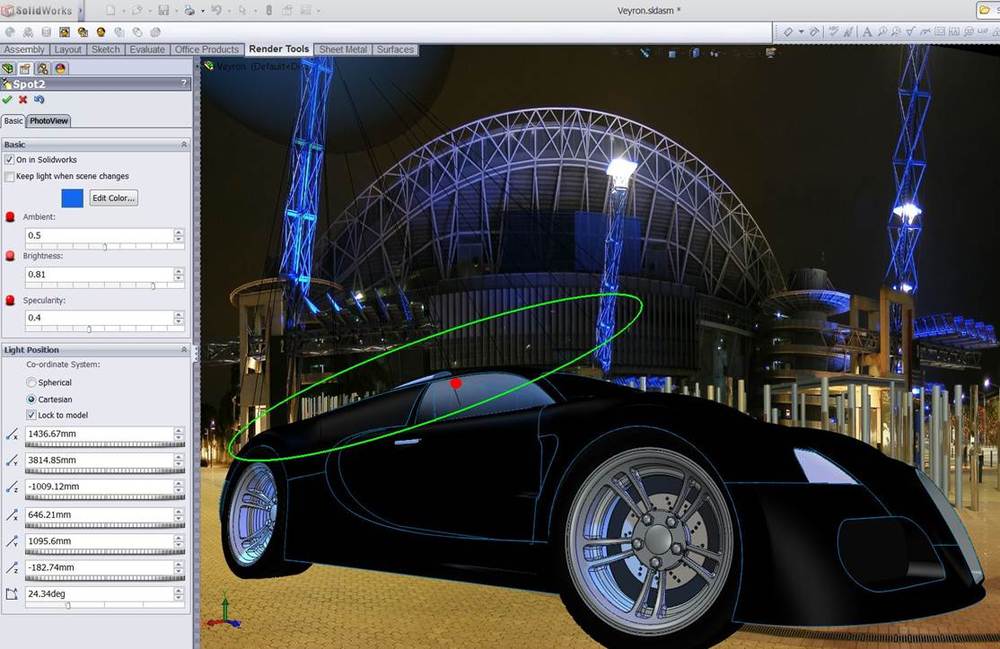Screen dimensions: 1000x649
Task: Click the Print icon in the top toolbar
Action: (x=189, y=10)
